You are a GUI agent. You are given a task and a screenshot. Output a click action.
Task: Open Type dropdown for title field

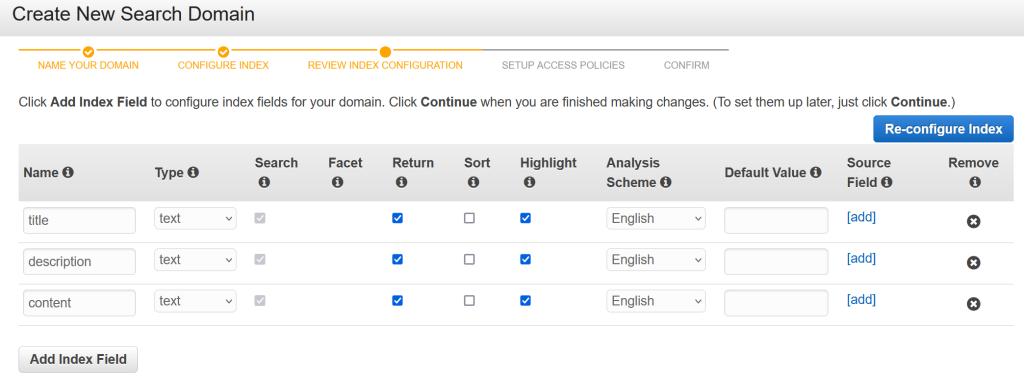click(x=195, y=219)
